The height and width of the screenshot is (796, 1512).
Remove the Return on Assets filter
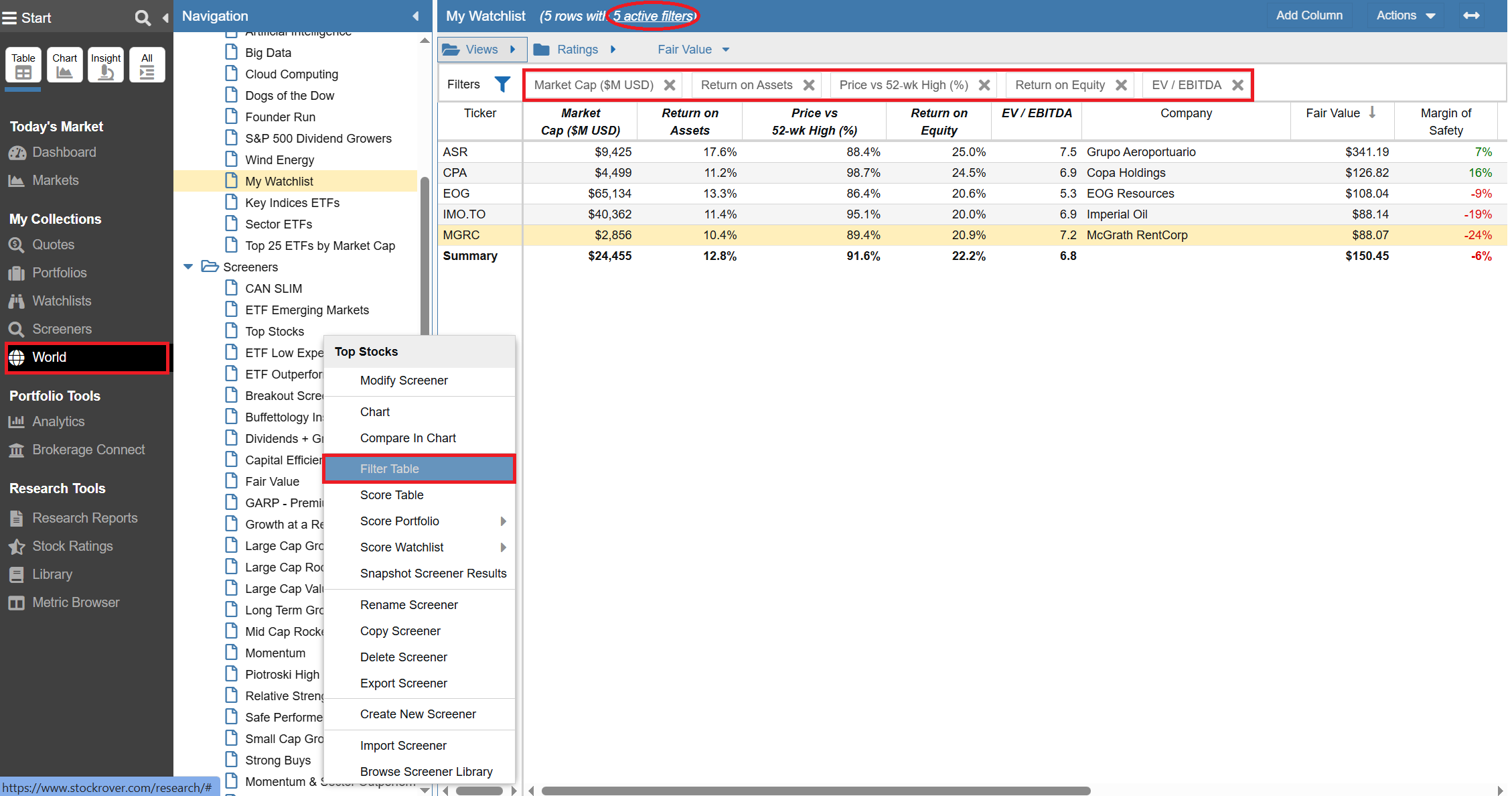coord(809,85)
